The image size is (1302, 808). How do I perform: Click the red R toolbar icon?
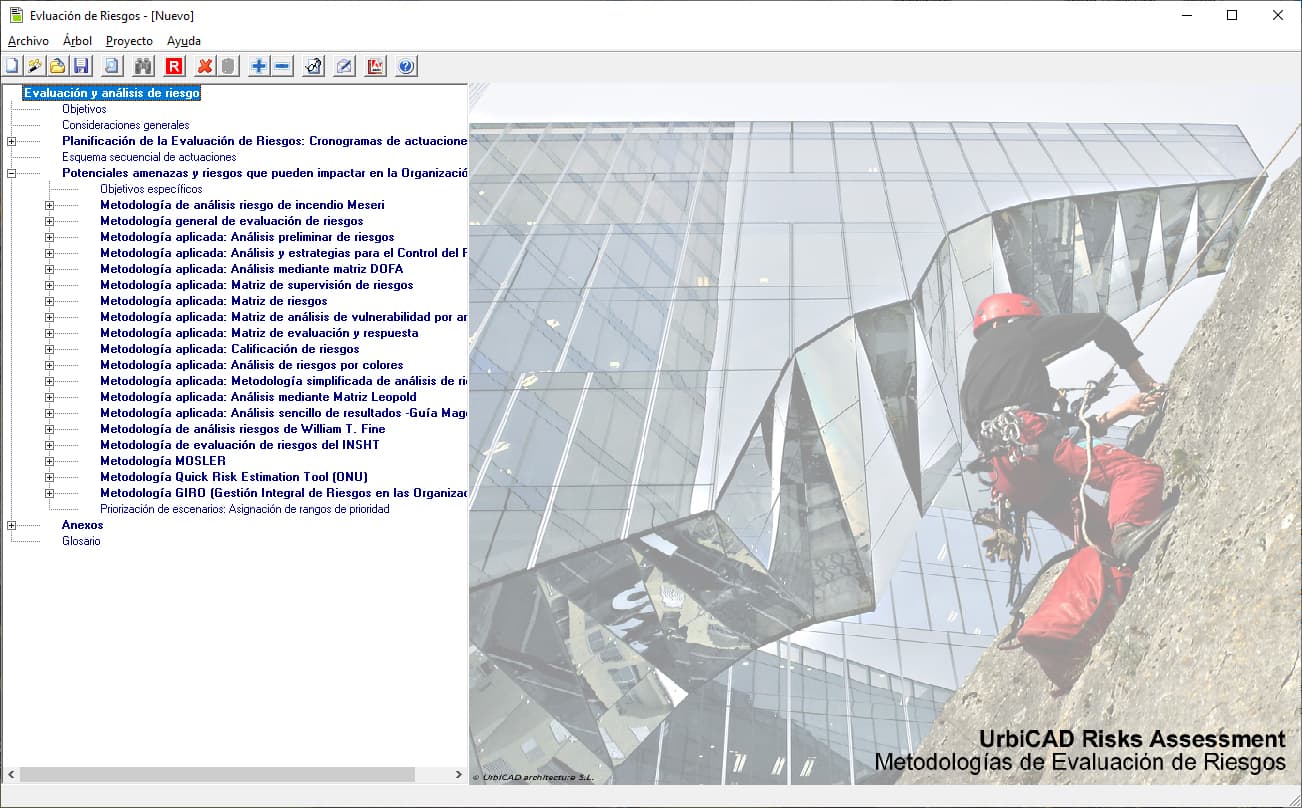pos(174,67)
